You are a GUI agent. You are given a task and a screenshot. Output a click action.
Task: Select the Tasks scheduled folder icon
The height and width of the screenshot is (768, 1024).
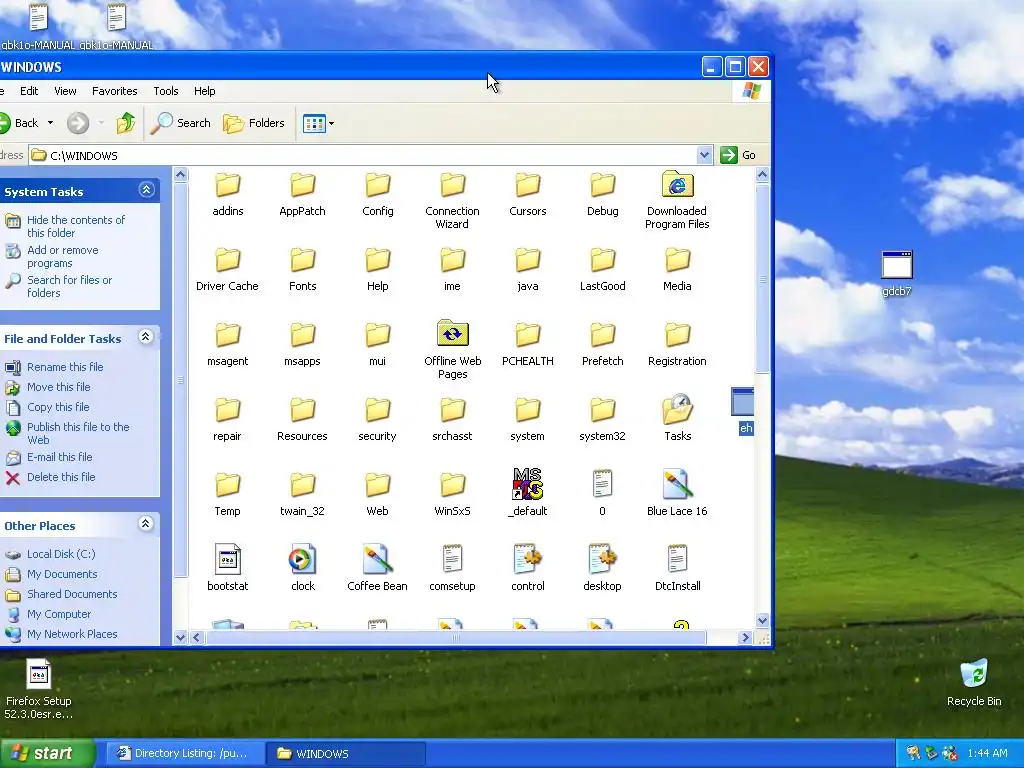(677, 409)
